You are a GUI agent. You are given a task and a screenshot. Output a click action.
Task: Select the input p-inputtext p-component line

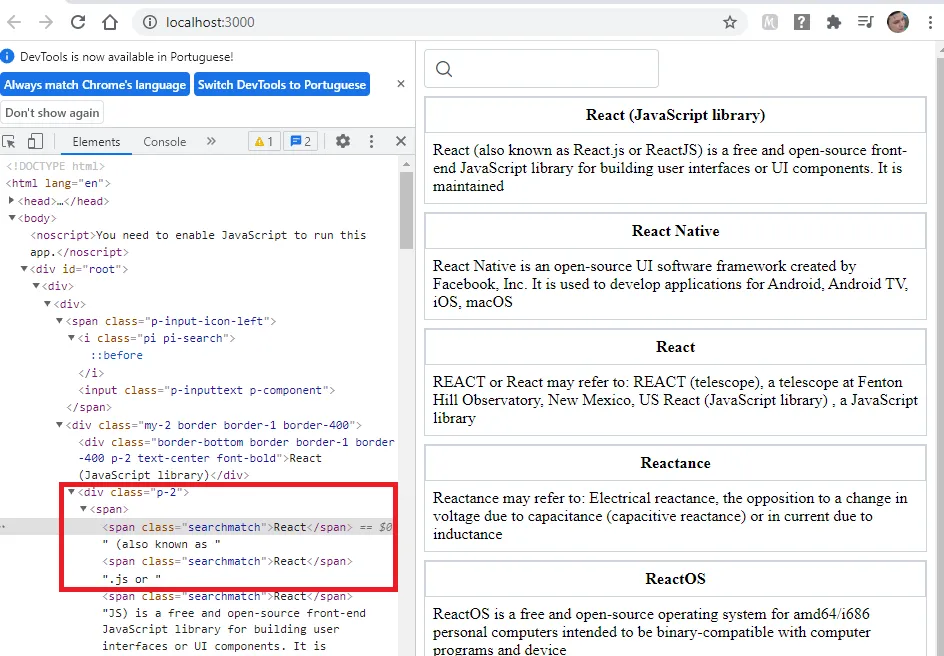click(x=206, y=390)
